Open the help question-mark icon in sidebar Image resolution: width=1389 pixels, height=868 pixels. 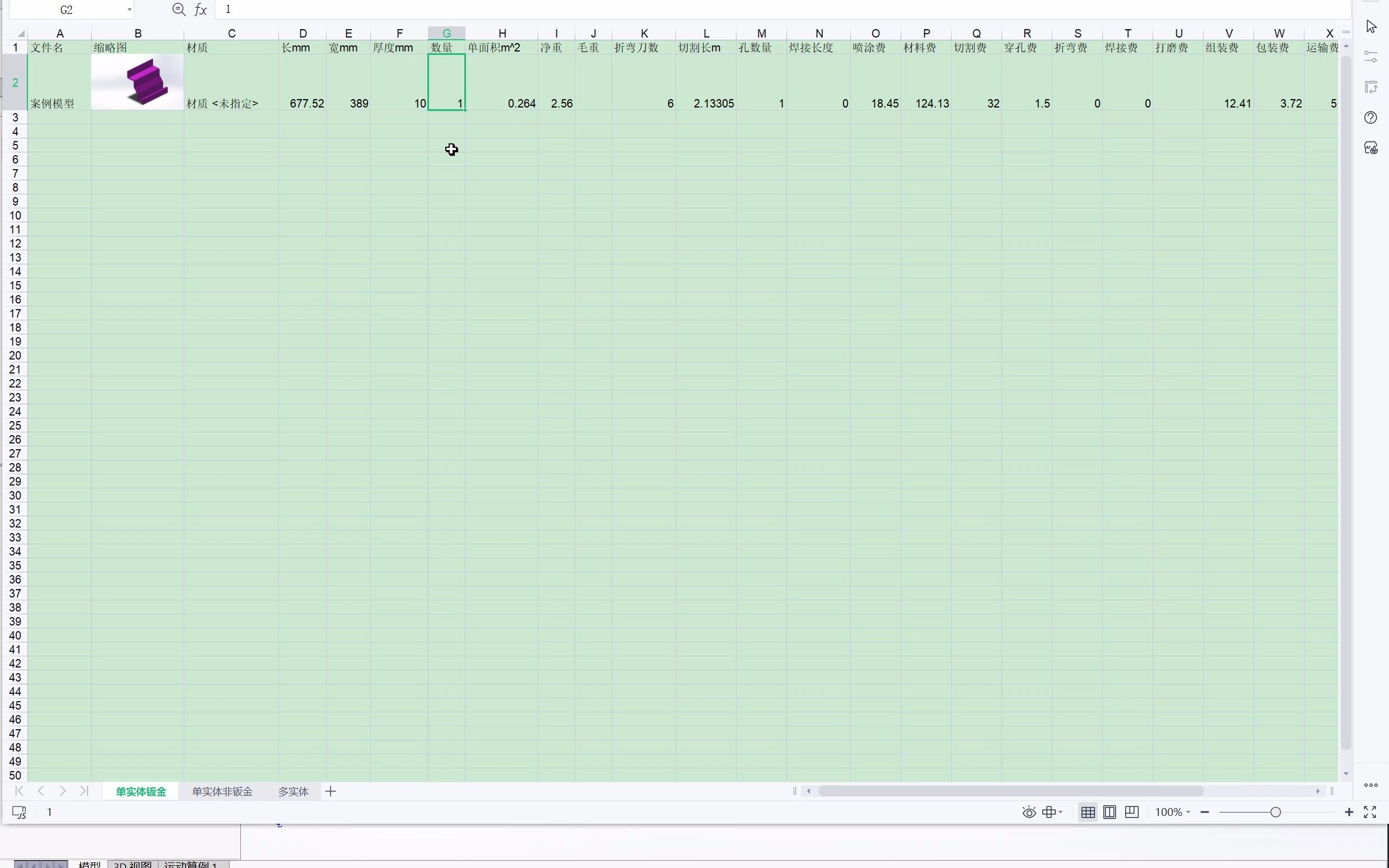click(x=1371, y=118)
